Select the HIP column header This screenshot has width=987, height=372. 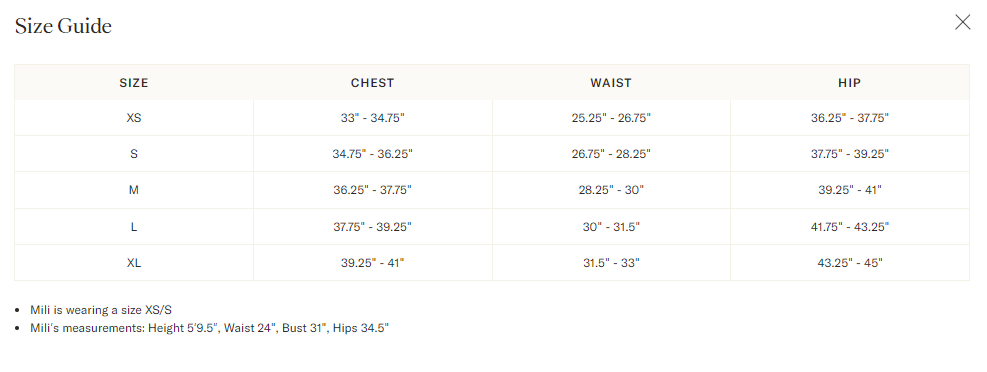click(850, 82)
